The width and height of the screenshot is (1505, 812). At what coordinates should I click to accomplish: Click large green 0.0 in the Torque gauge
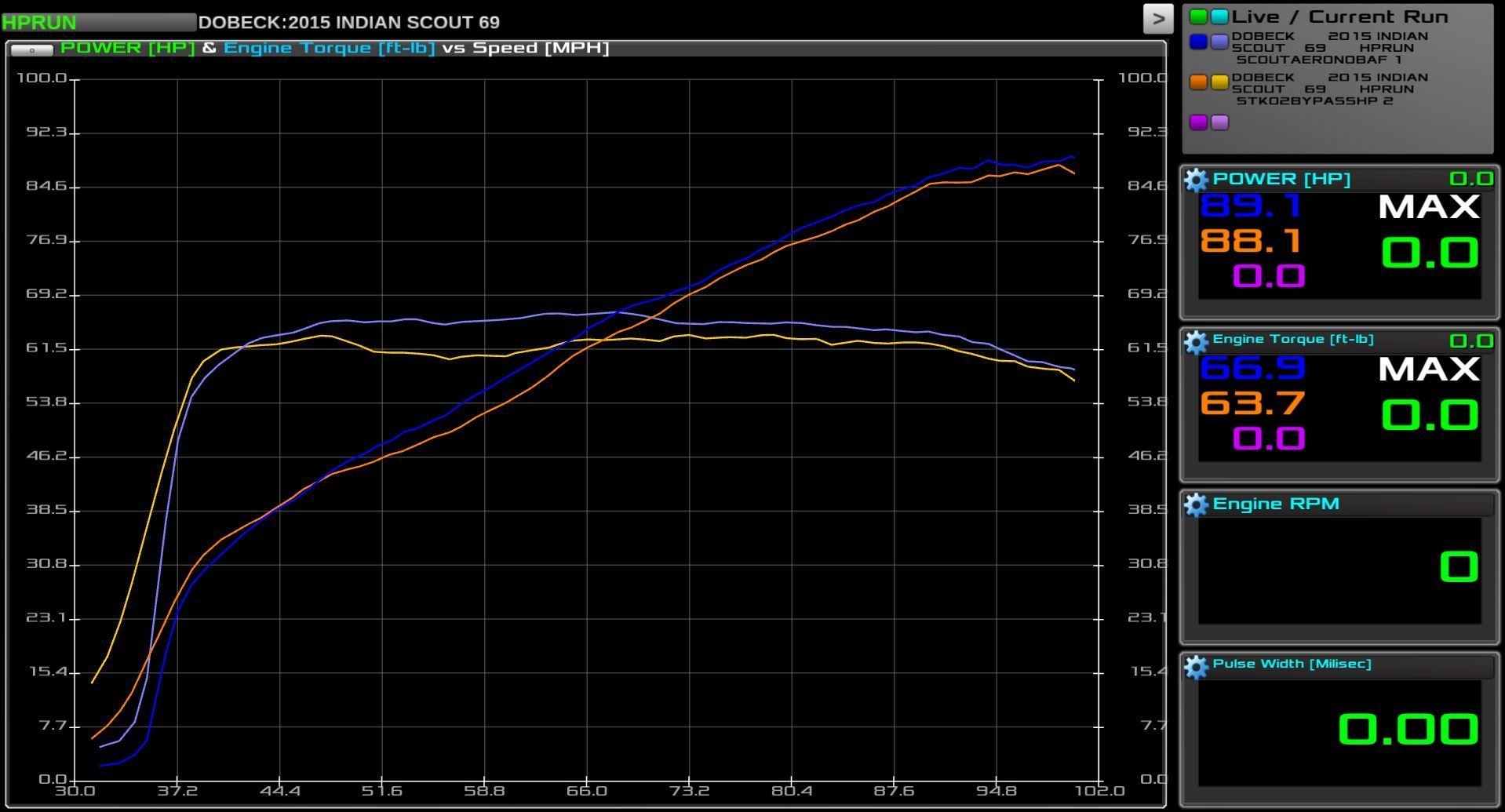(x=1430, y=415)
